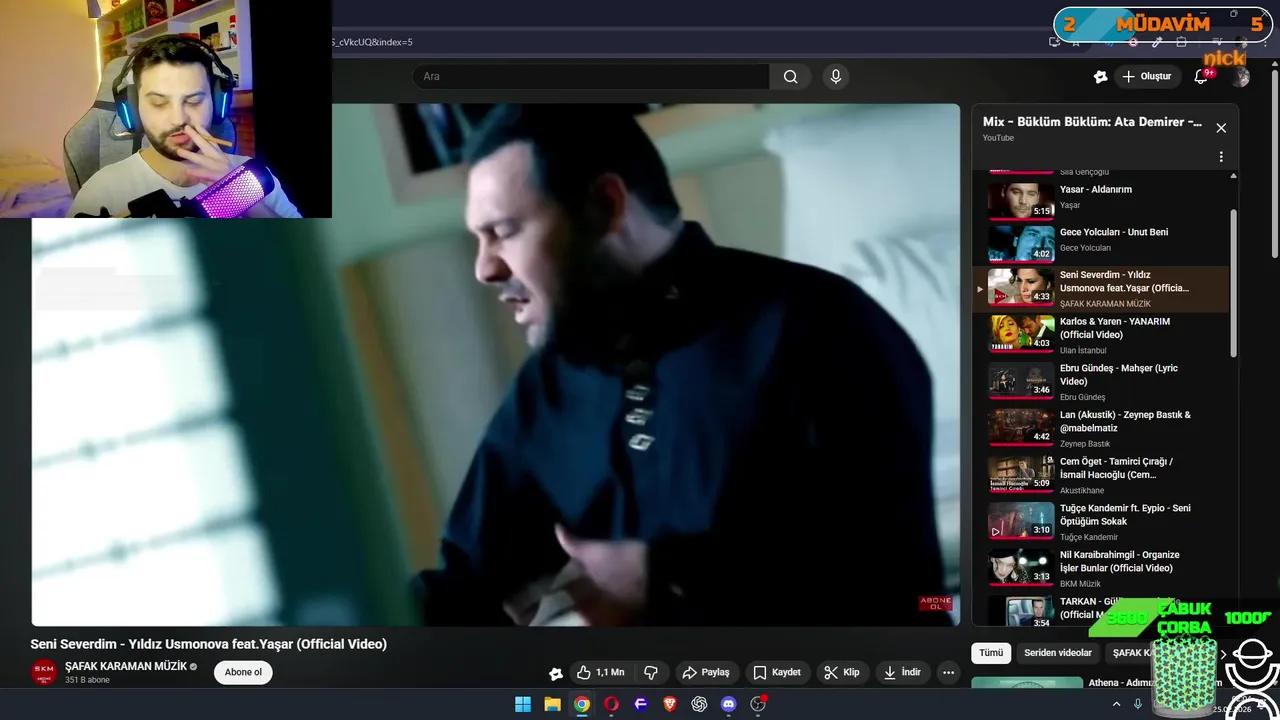Image resolution: width=1280 pixels, height=720 pixels.
Task: Open File Explorer from the taskbar
Action: 552,704
